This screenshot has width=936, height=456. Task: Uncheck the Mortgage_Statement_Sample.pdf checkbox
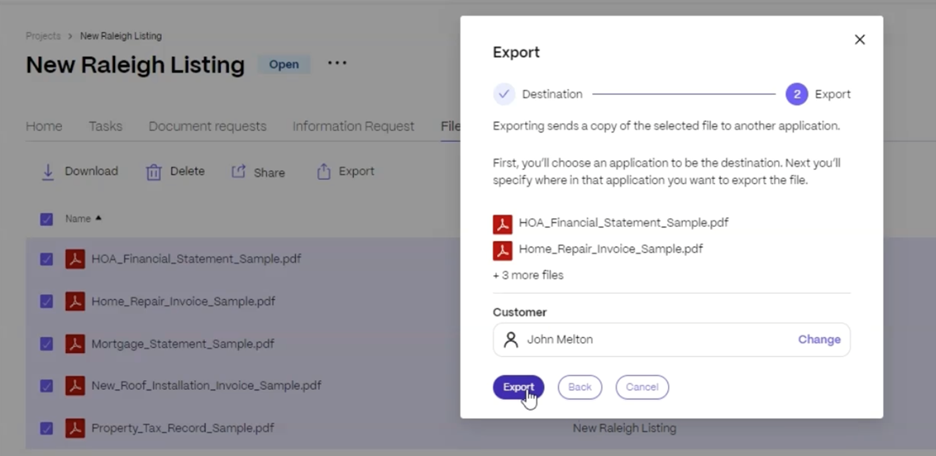pos(47,344)
